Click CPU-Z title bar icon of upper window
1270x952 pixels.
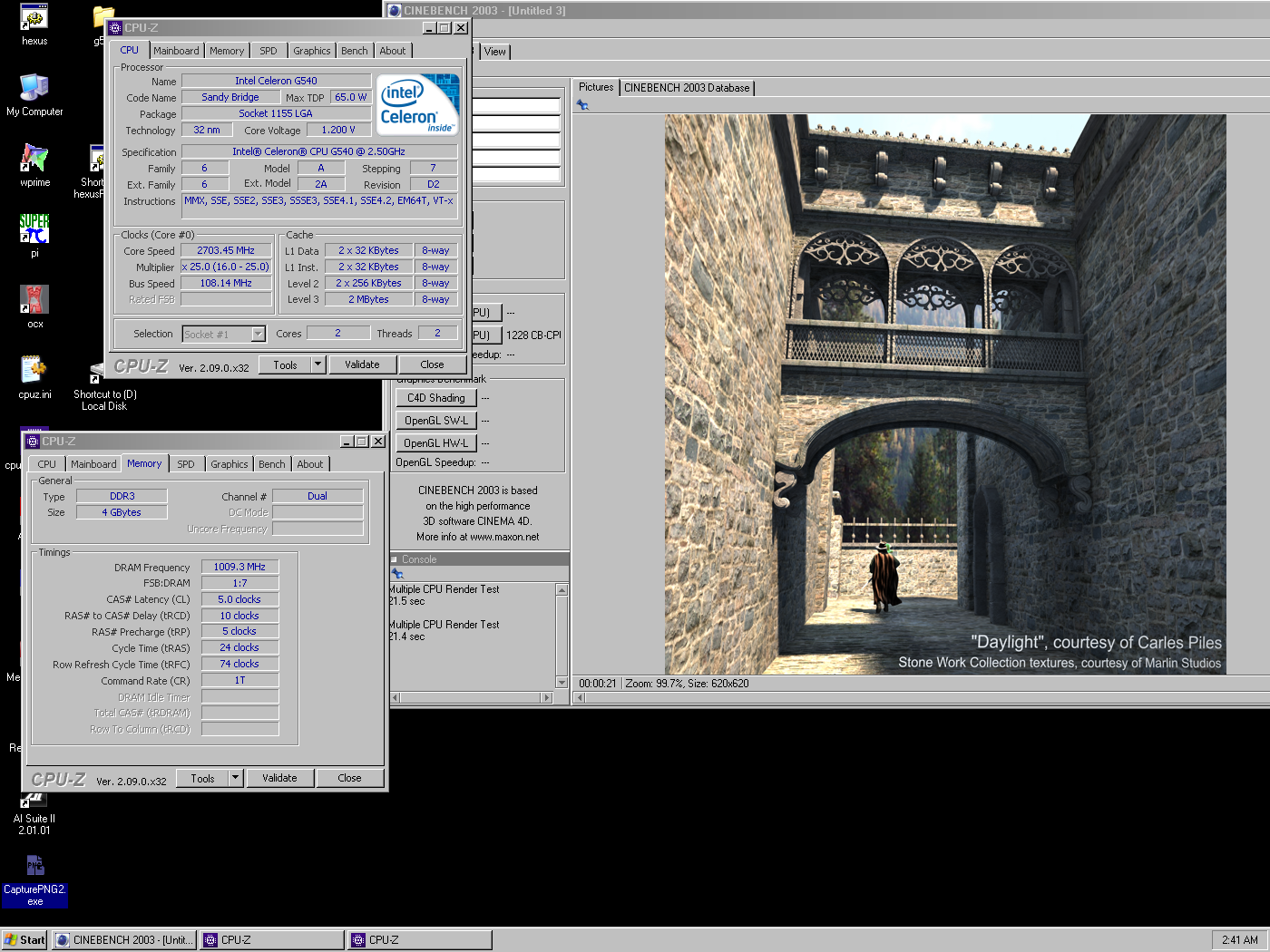pyautogui.click(x=115, y=28)
